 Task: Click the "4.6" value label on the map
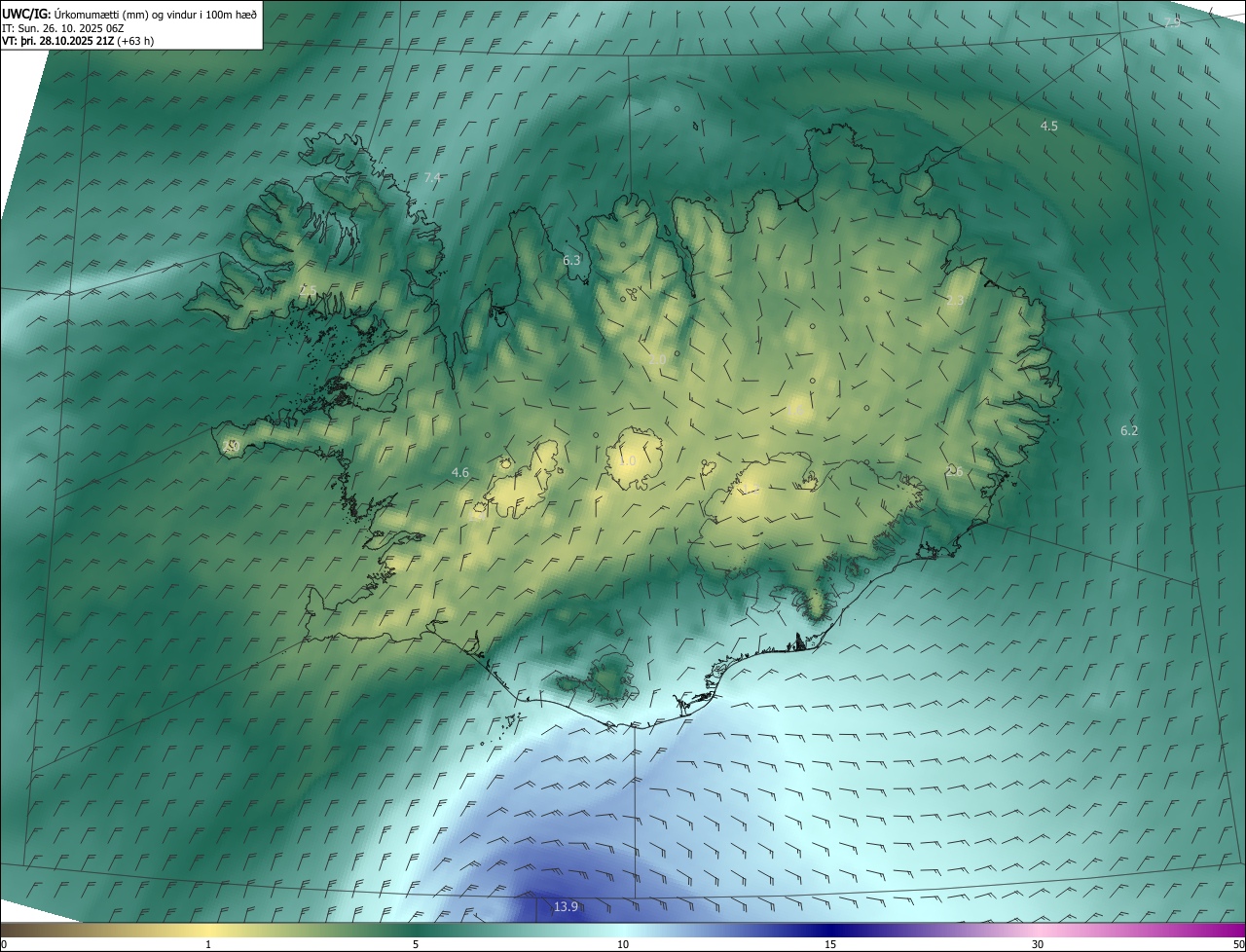(x=460, y=473)
